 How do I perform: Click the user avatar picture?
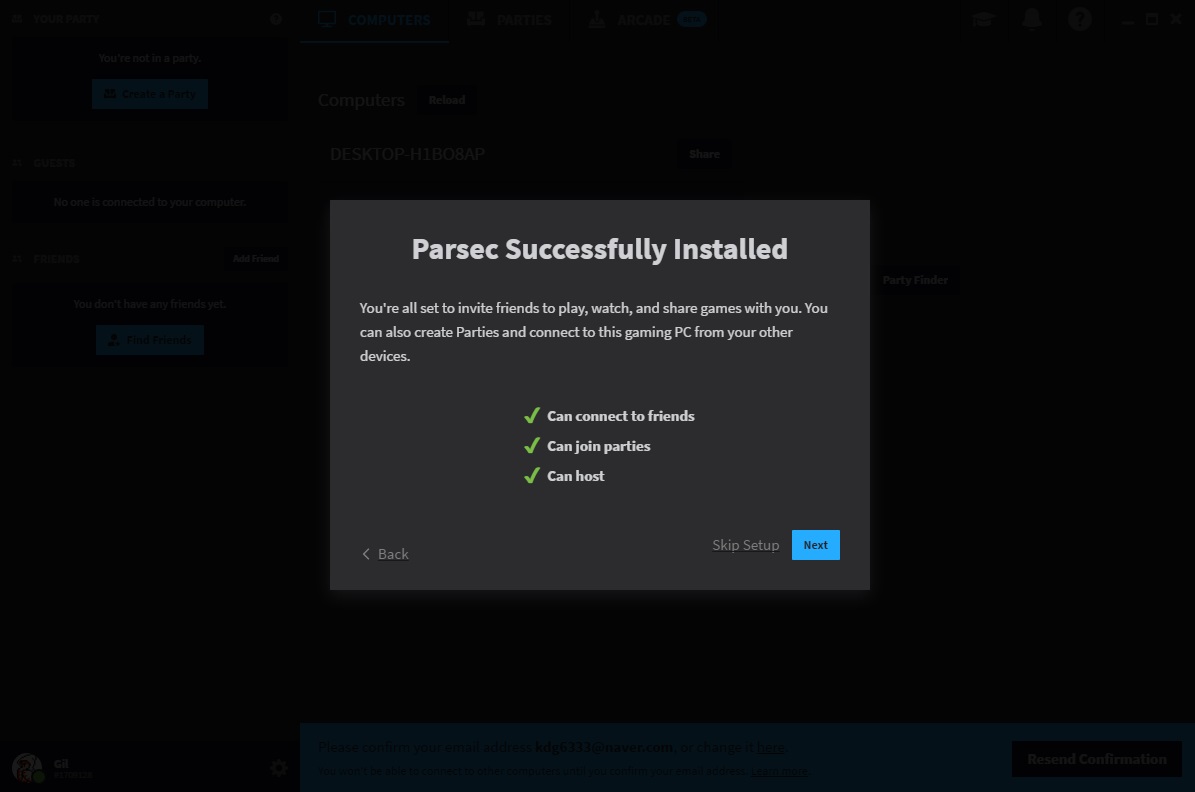point(27,768)
